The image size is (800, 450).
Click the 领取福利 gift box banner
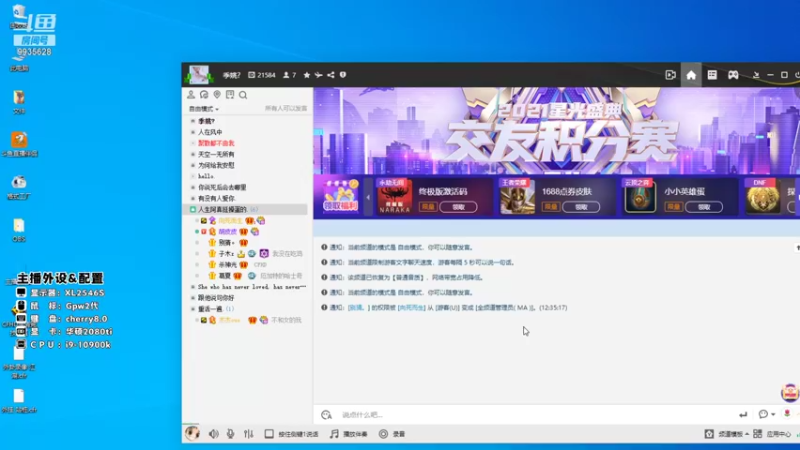click(340, 196)
